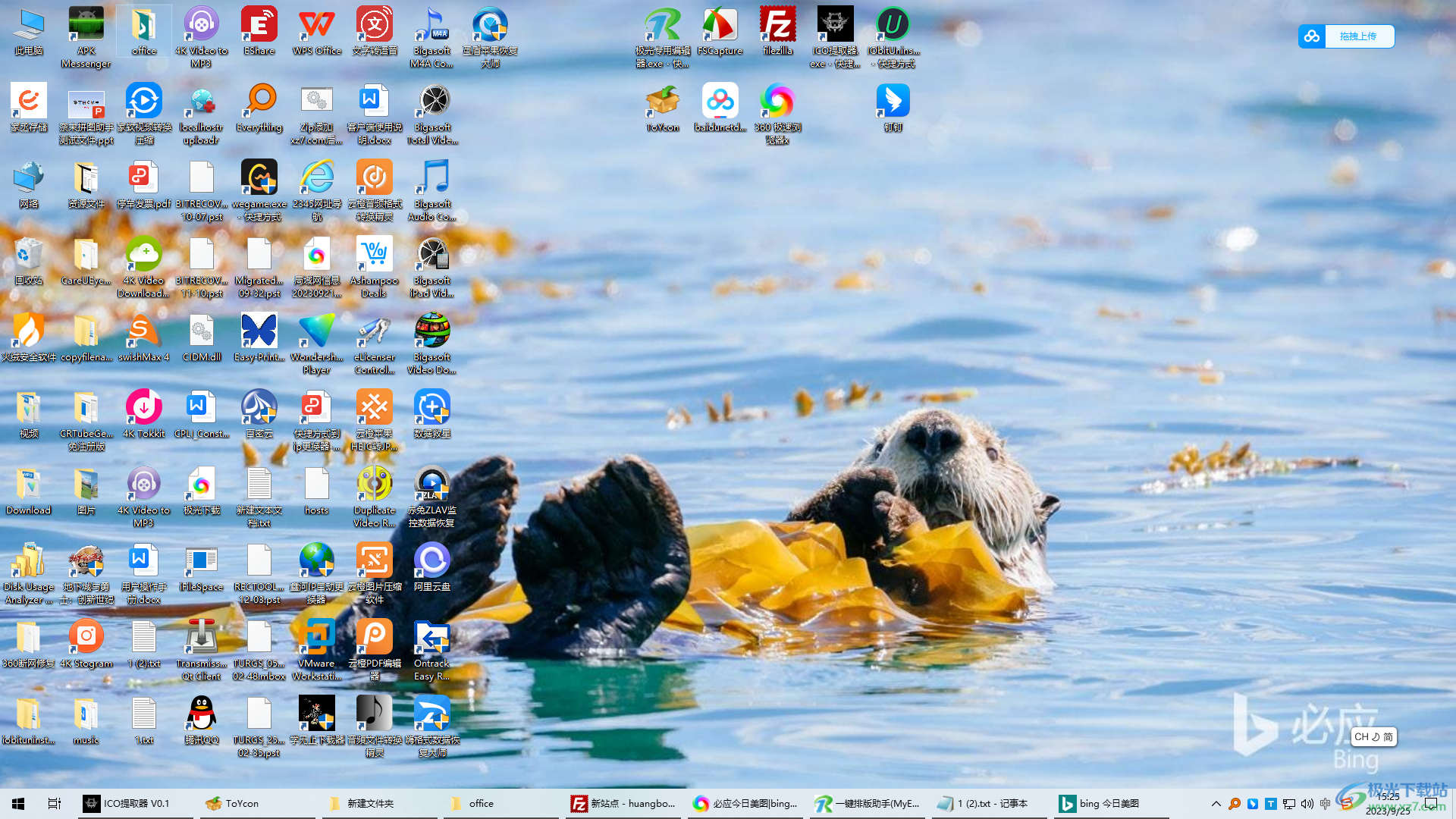
Task: Launch Transmission Qt Client shortcut
Action: (x=201, y=649)
